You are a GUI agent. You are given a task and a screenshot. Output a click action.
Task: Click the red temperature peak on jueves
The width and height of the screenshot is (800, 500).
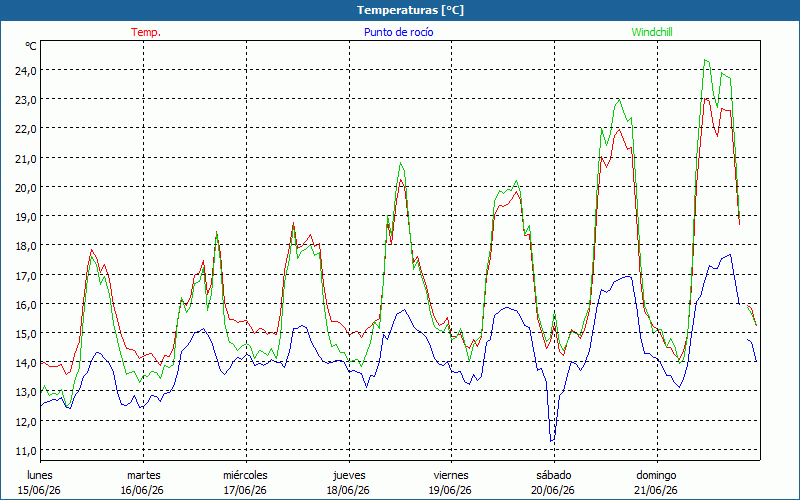click(x=401, y=180)
